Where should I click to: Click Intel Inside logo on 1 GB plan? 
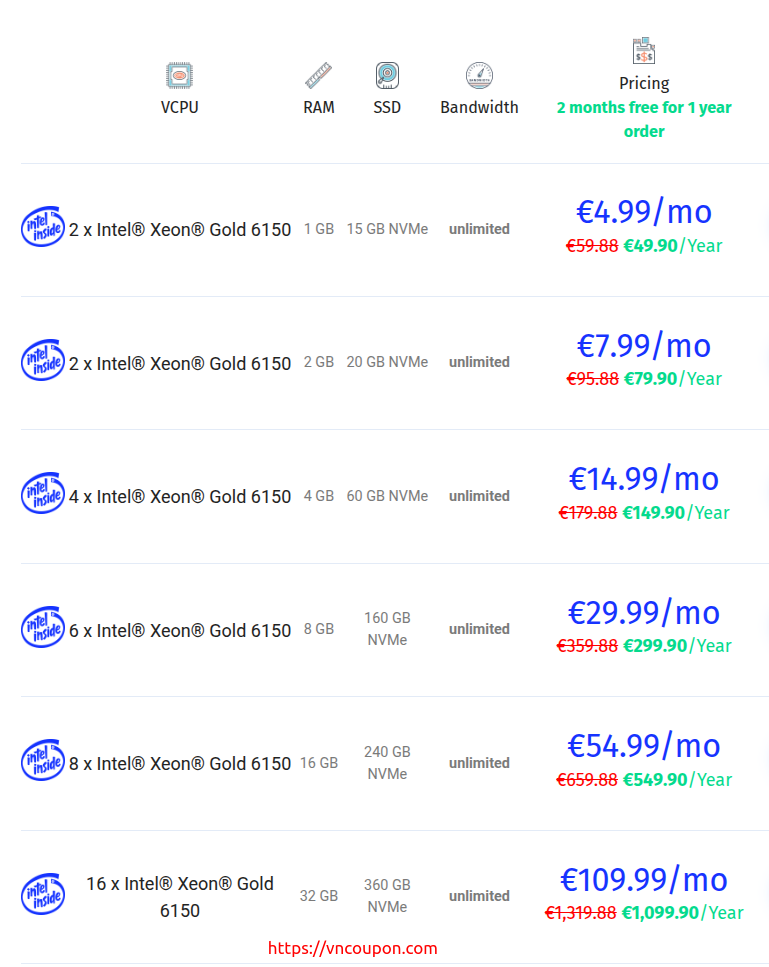[42, 229]
